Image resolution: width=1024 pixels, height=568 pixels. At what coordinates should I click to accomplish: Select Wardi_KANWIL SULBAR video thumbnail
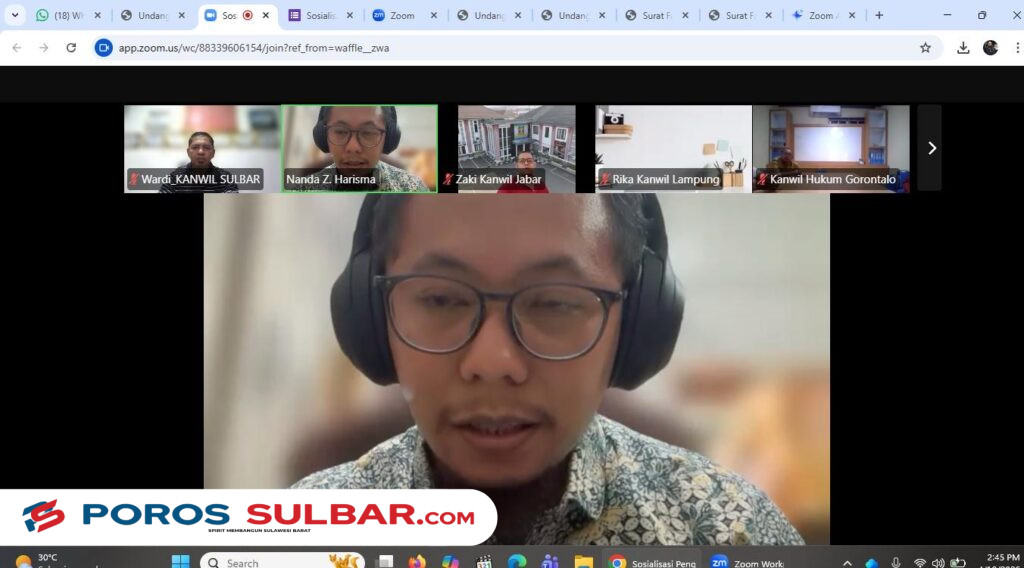[x=201, y=148]
